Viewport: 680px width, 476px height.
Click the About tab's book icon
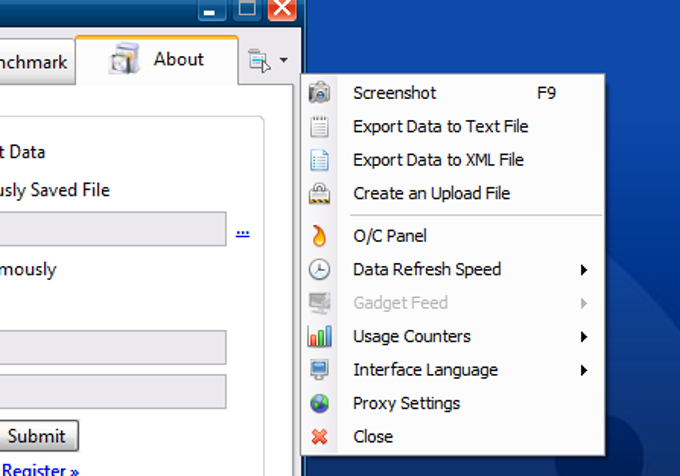[124, 59]
